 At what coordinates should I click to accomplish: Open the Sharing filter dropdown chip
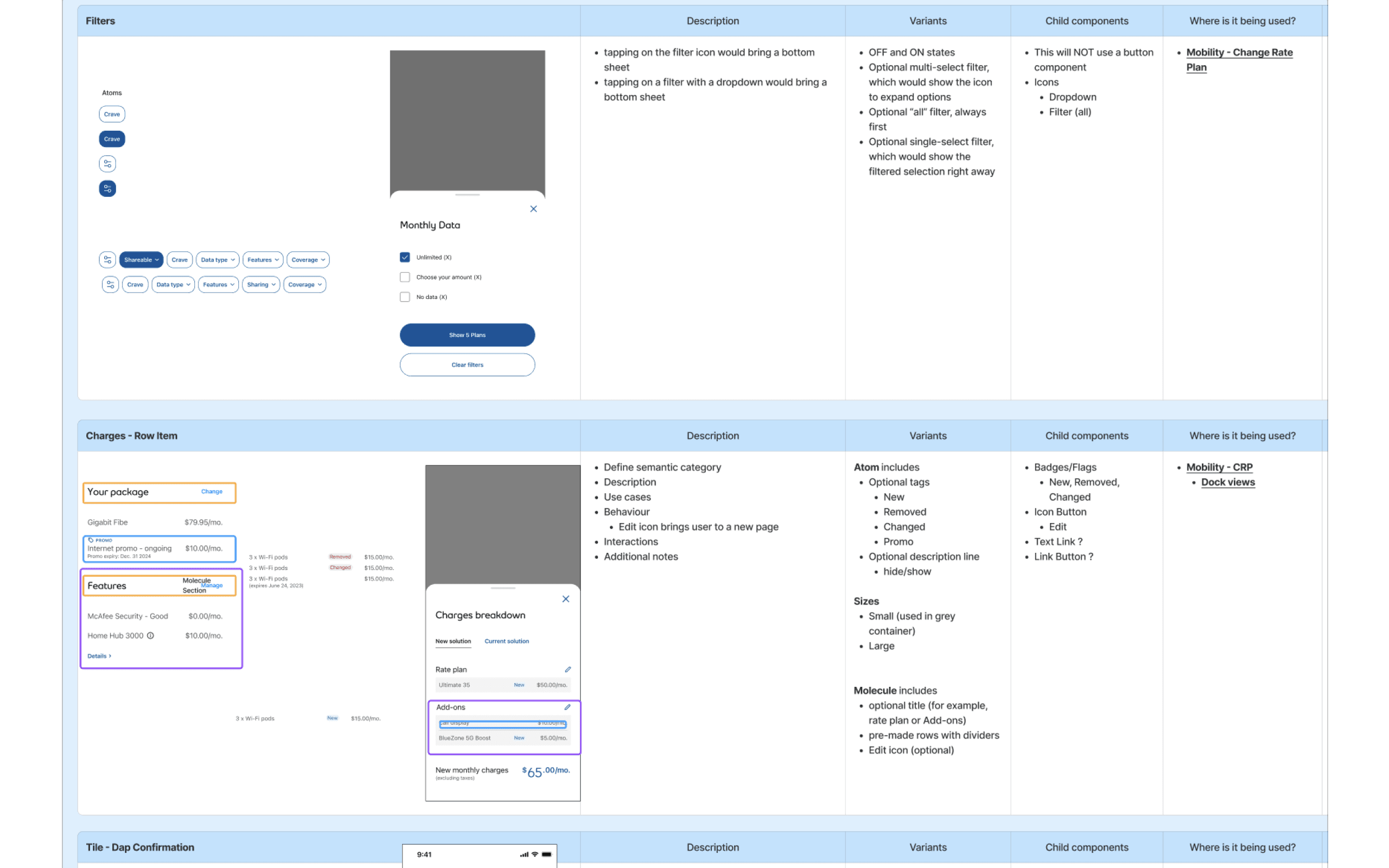coord(261,285)
